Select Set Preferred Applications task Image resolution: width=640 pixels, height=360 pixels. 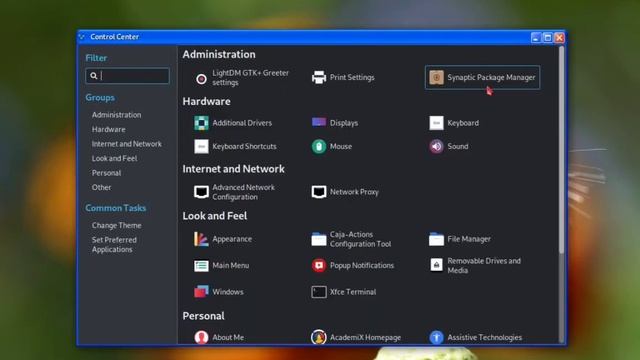[114, 244]
